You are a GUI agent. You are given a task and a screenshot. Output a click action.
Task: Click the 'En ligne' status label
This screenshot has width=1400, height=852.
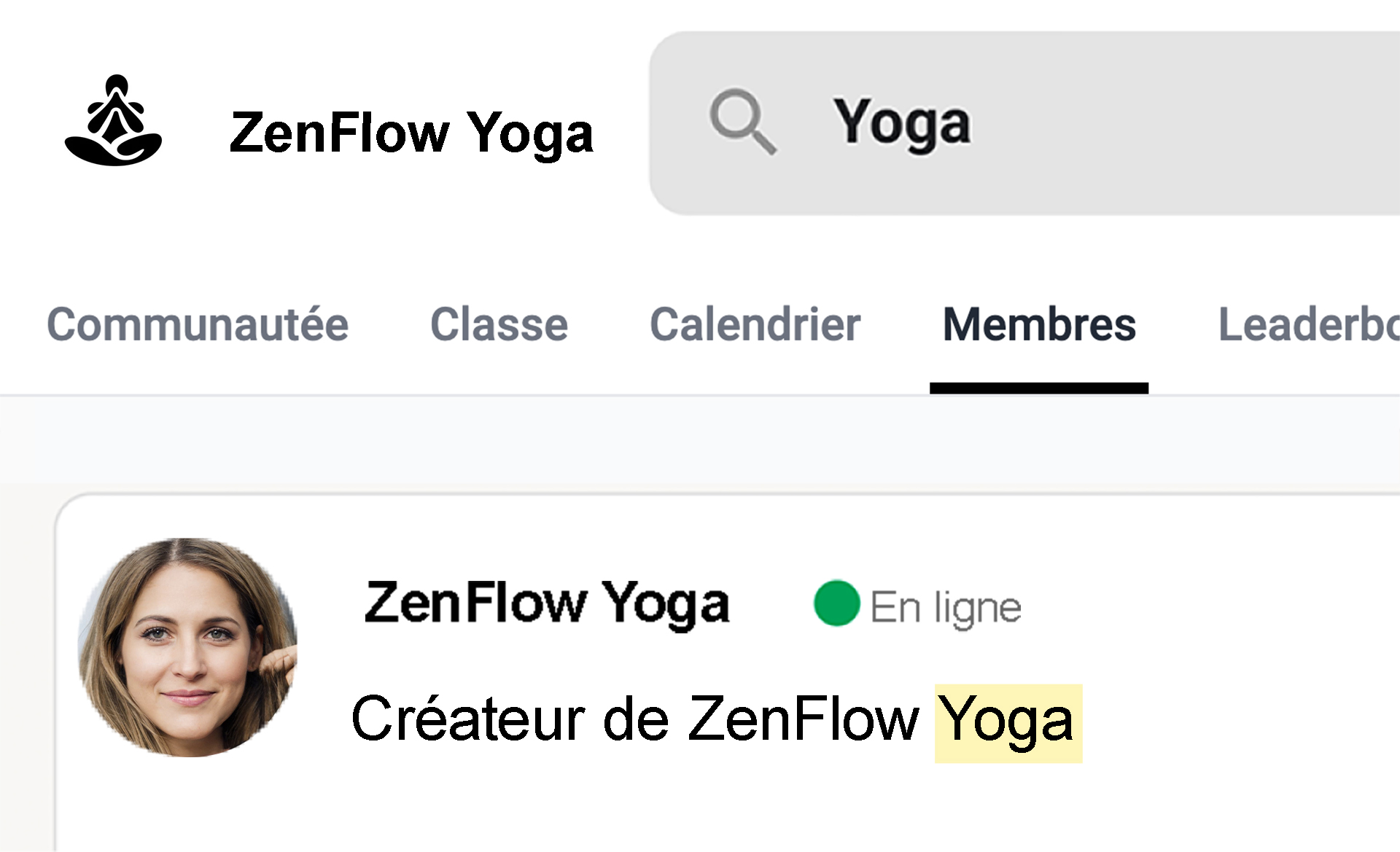946,607
